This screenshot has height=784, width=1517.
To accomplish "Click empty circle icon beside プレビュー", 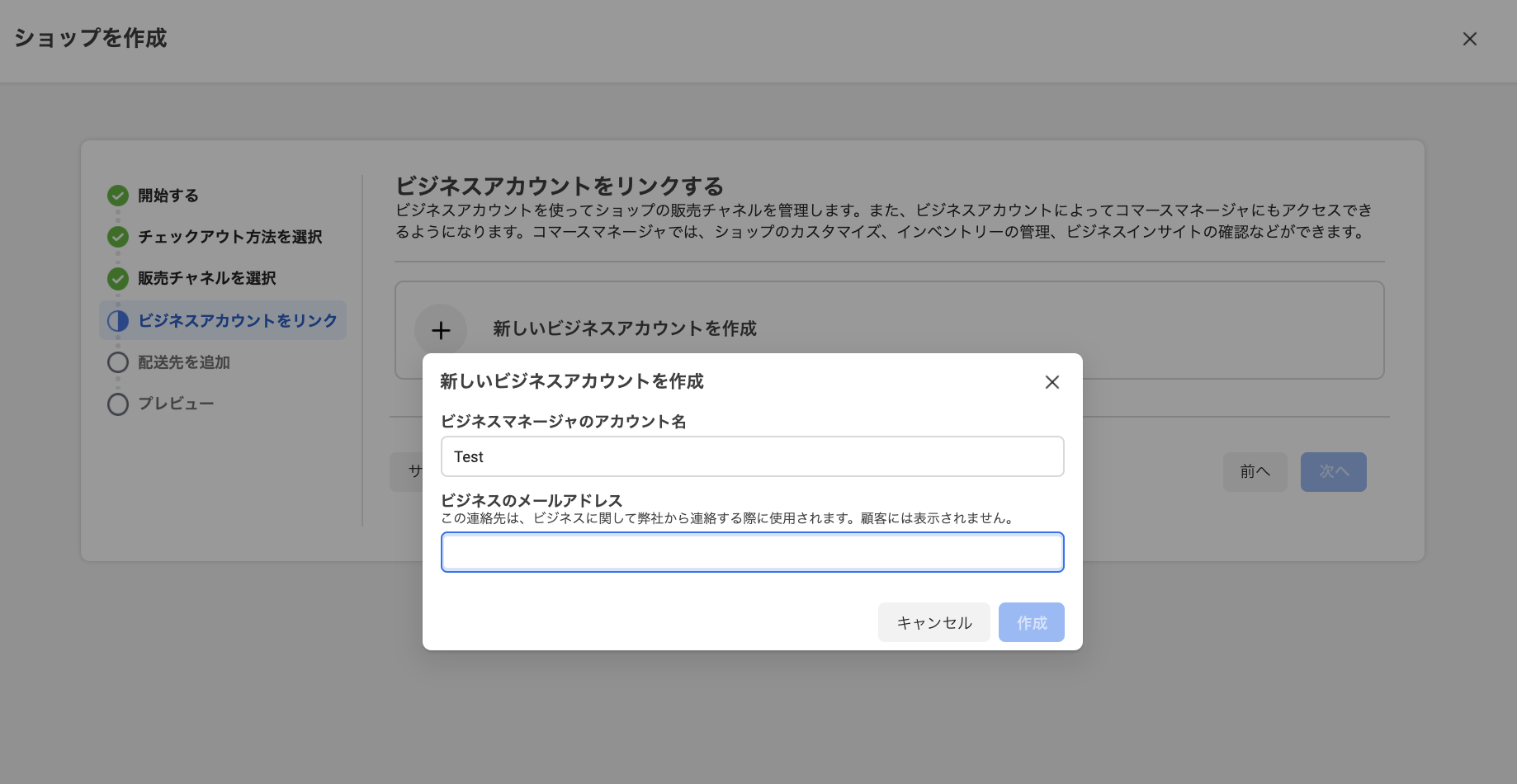I will coord(118,404).
